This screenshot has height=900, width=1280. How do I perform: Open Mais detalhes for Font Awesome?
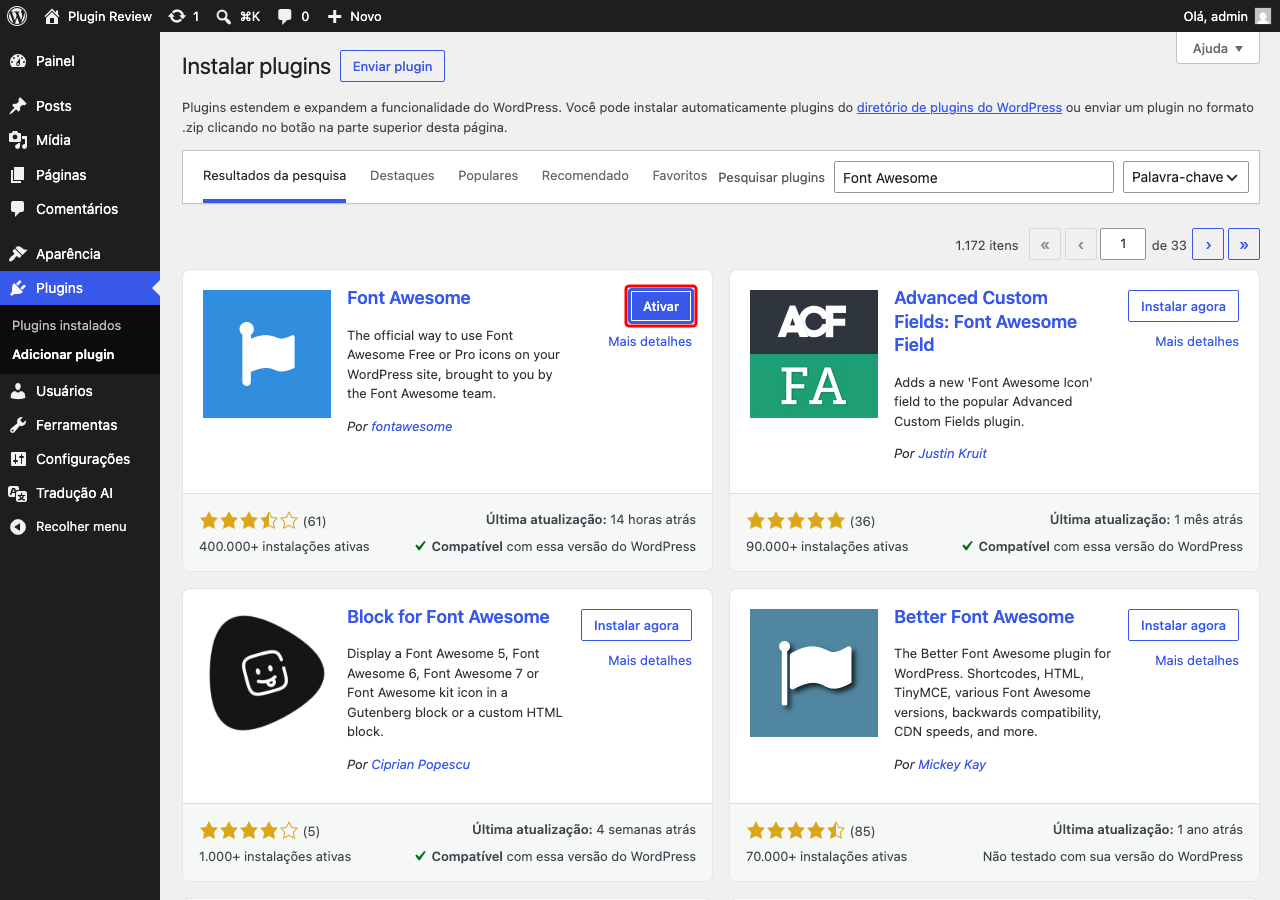pyautogui.click(x=650, y=341)
